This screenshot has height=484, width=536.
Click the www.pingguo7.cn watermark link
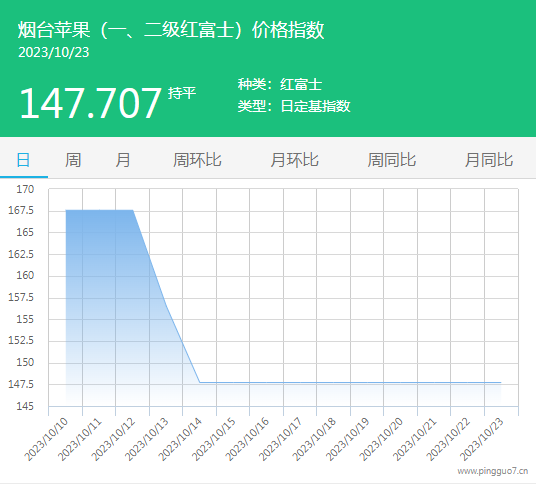[x=493, y=471]
